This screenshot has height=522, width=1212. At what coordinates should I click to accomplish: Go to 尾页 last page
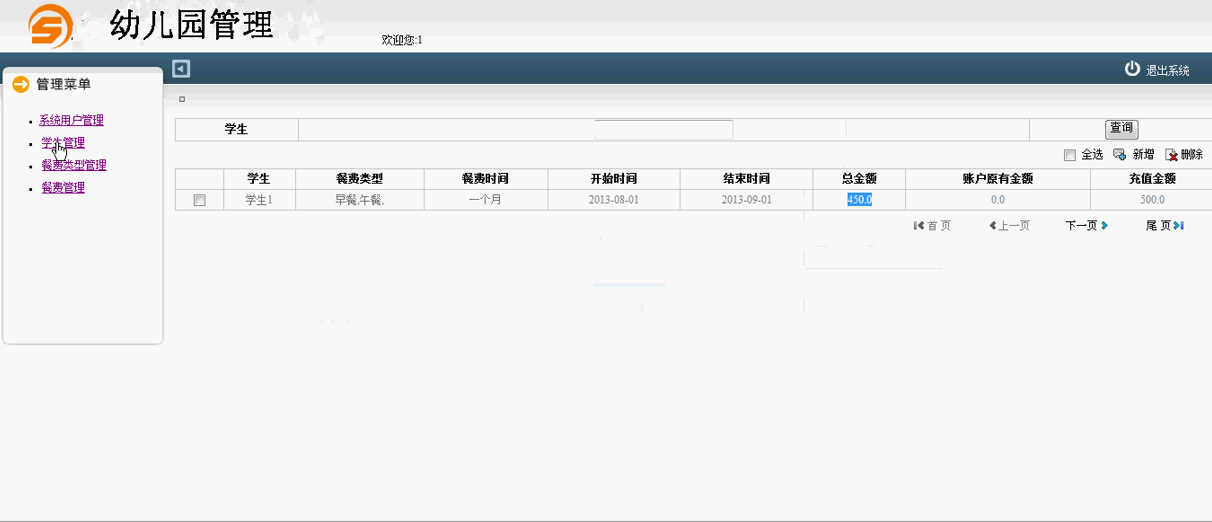point(1165,226)
